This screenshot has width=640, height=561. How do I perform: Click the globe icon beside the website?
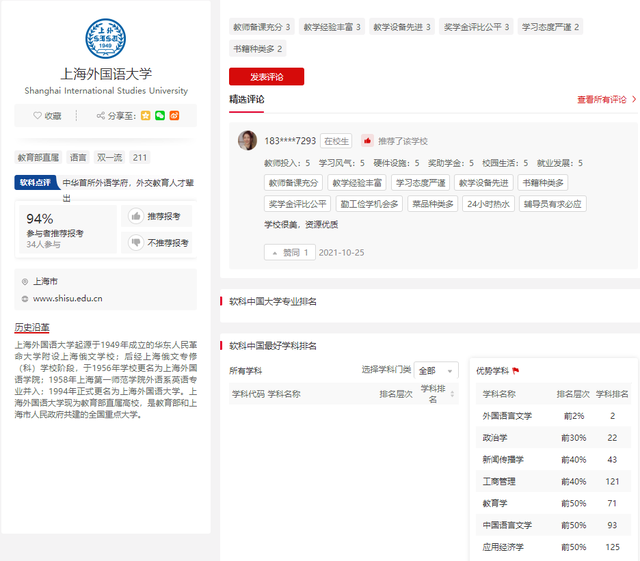pos(25,299)
